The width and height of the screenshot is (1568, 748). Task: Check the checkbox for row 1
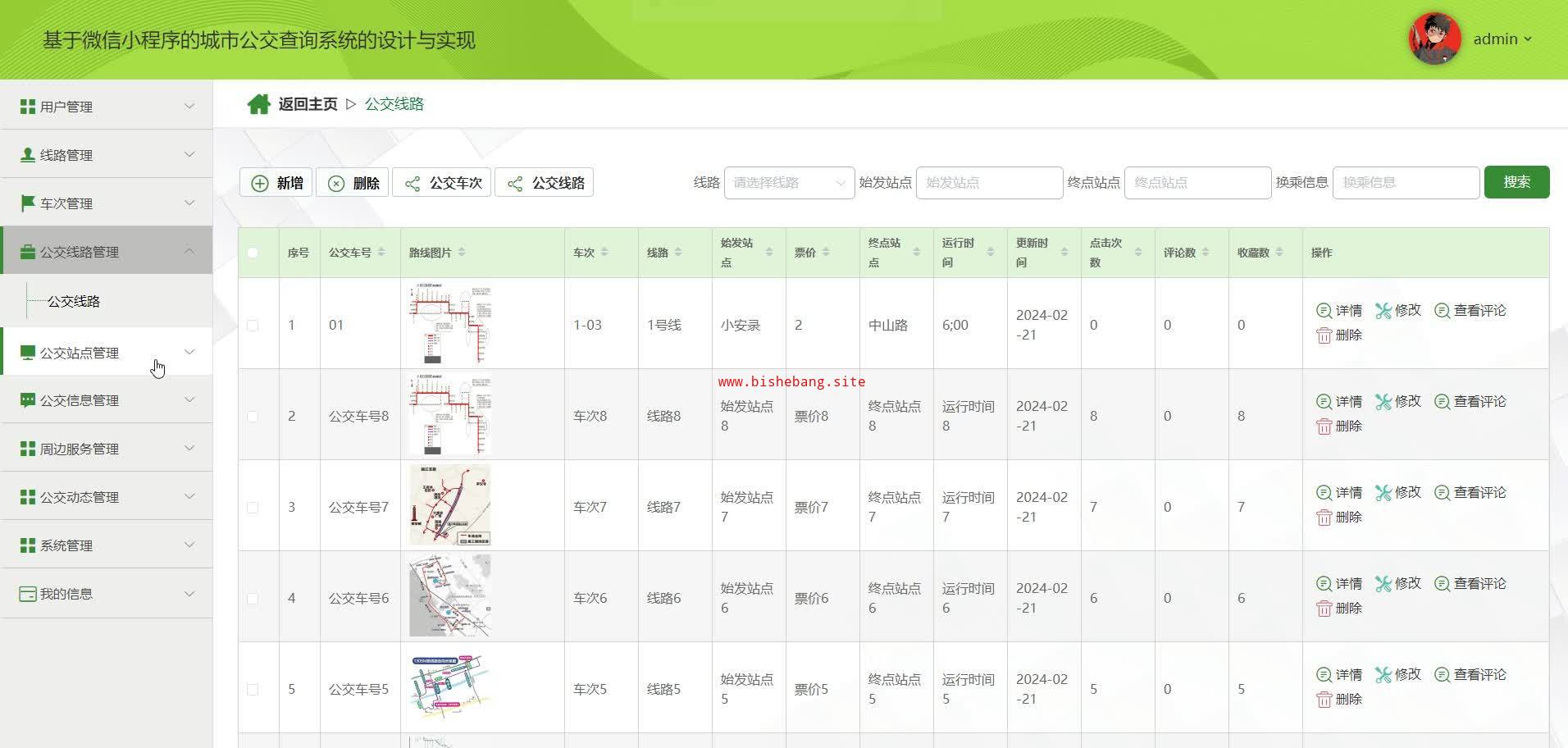click(253, 326)
